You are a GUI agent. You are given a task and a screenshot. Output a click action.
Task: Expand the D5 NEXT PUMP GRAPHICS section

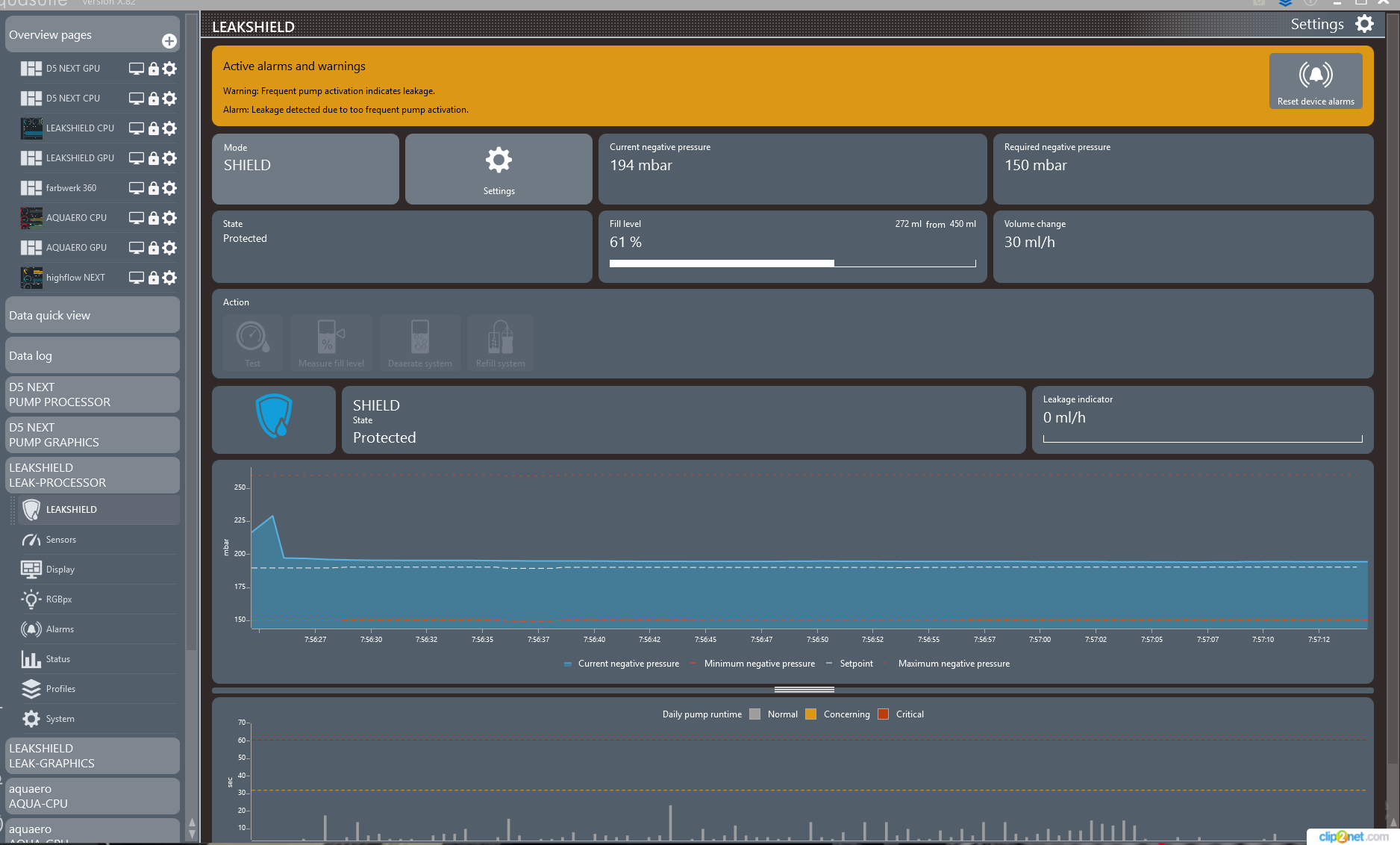coord(92,434)
